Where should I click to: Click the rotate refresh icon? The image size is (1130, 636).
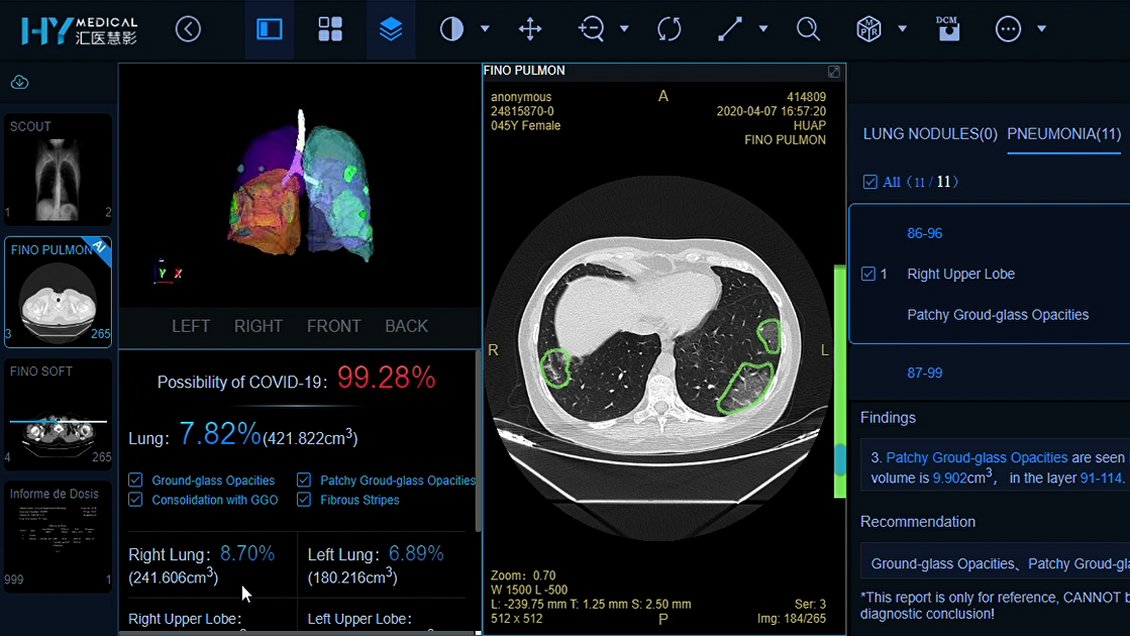(x=669, y=29)
